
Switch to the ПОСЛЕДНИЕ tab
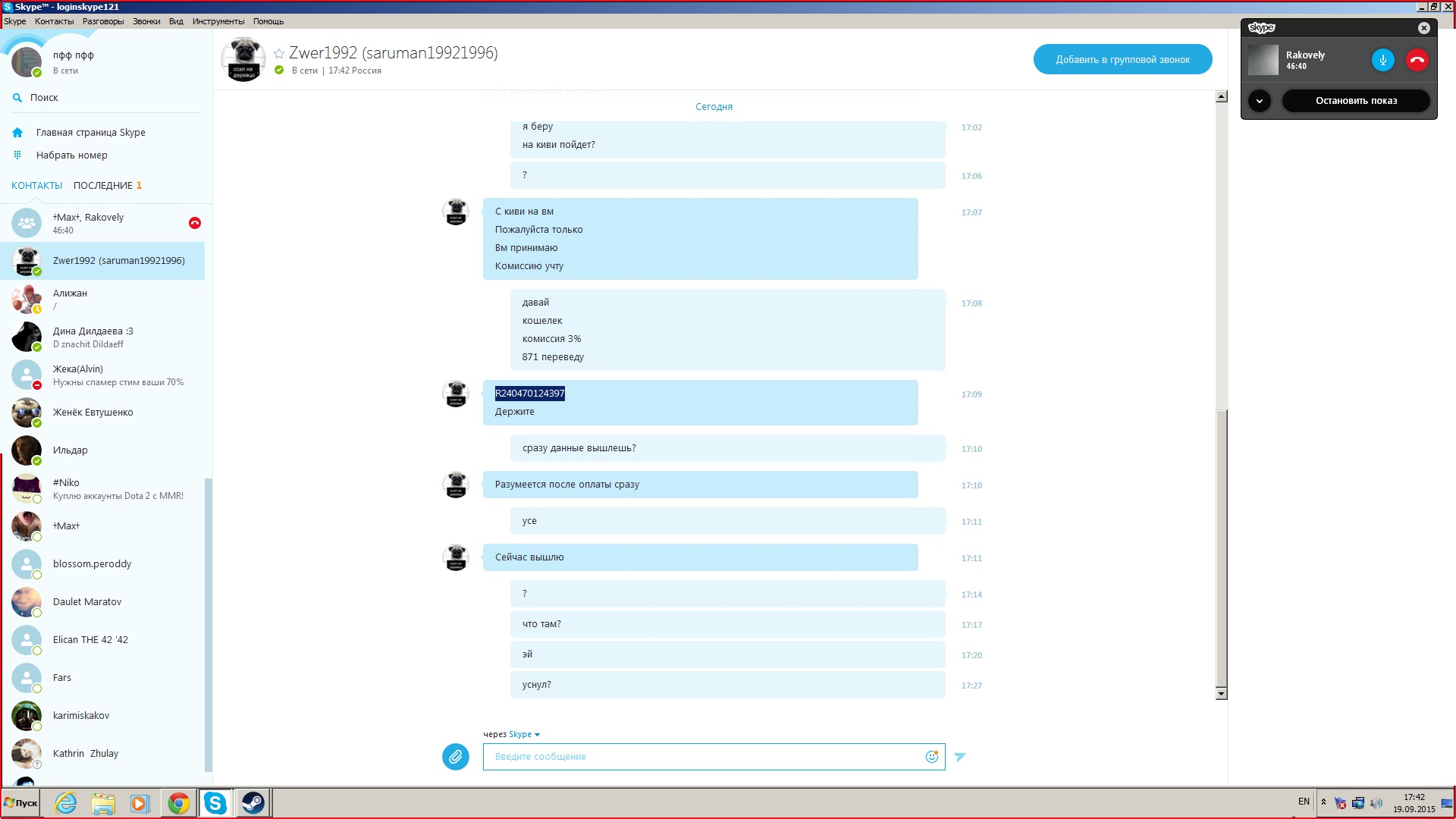coord(103,185)
